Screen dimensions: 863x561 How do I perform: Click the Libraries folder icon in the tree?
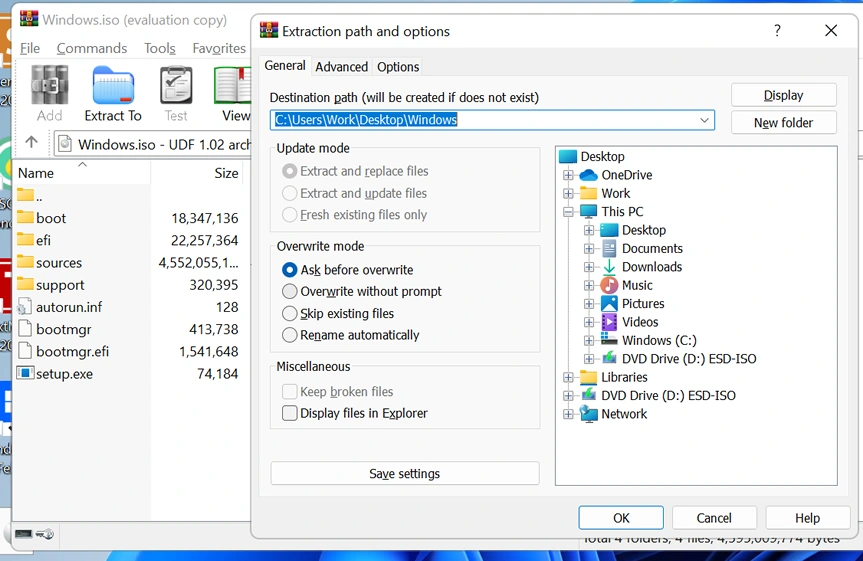(588, 377)
